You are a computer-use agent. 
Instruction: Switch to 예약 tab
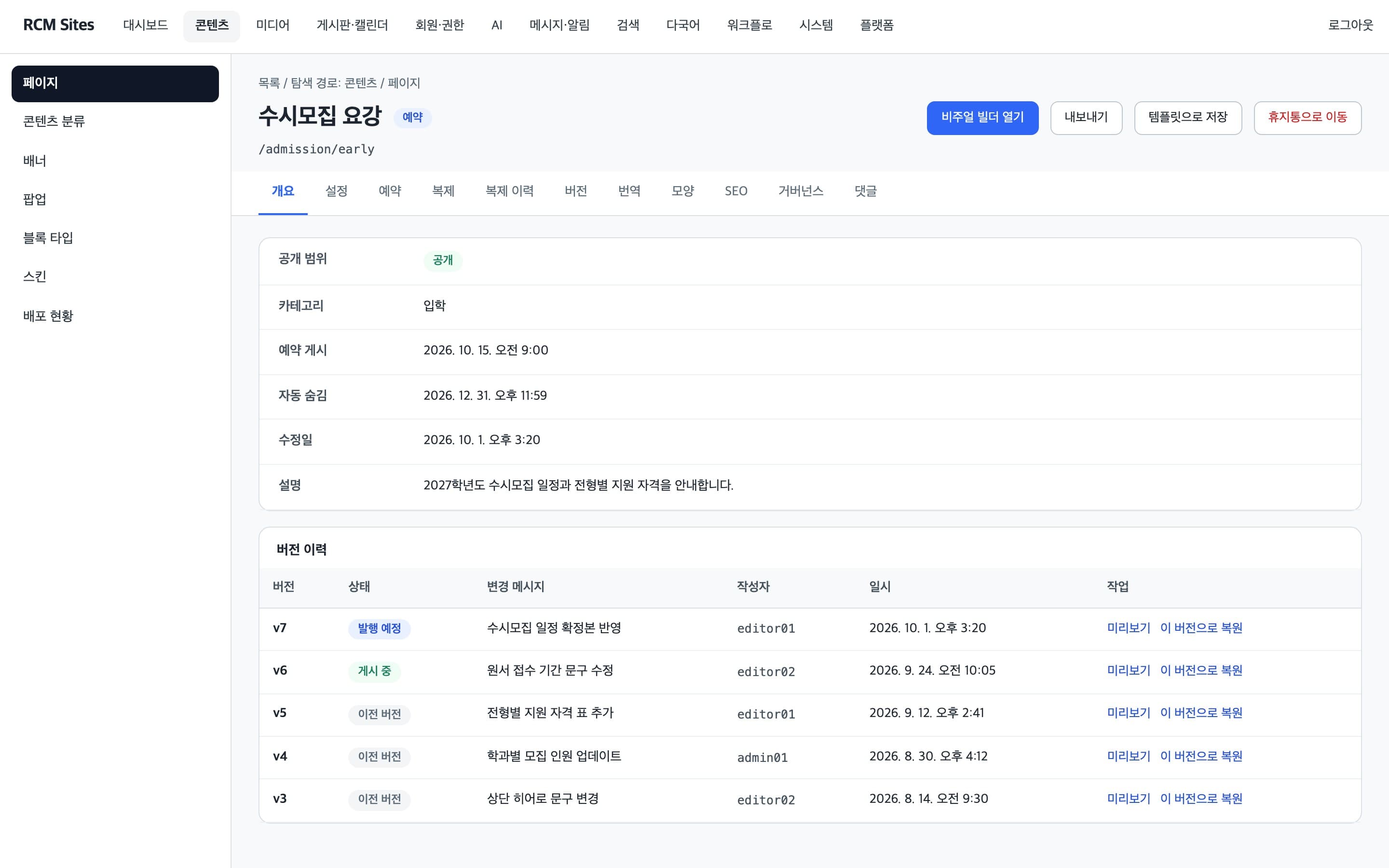390,191
